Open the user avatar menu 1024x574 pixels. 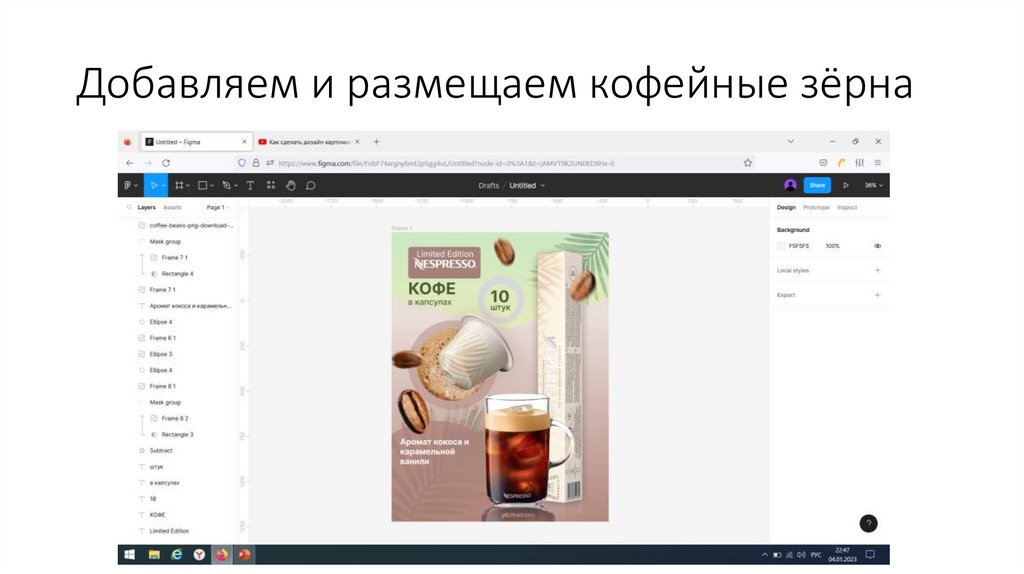(x=790, y=185)
